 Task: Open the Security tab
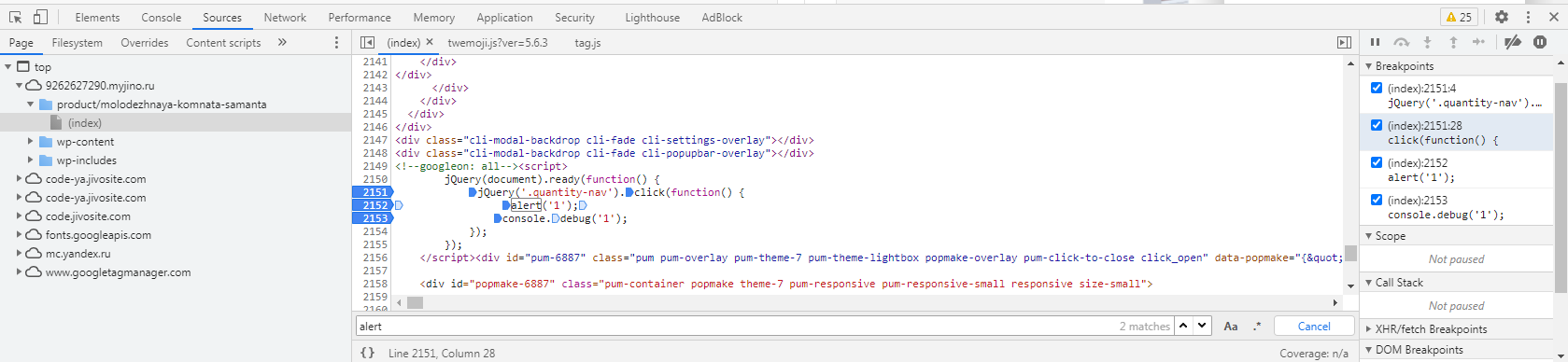(x=574, y=17)
